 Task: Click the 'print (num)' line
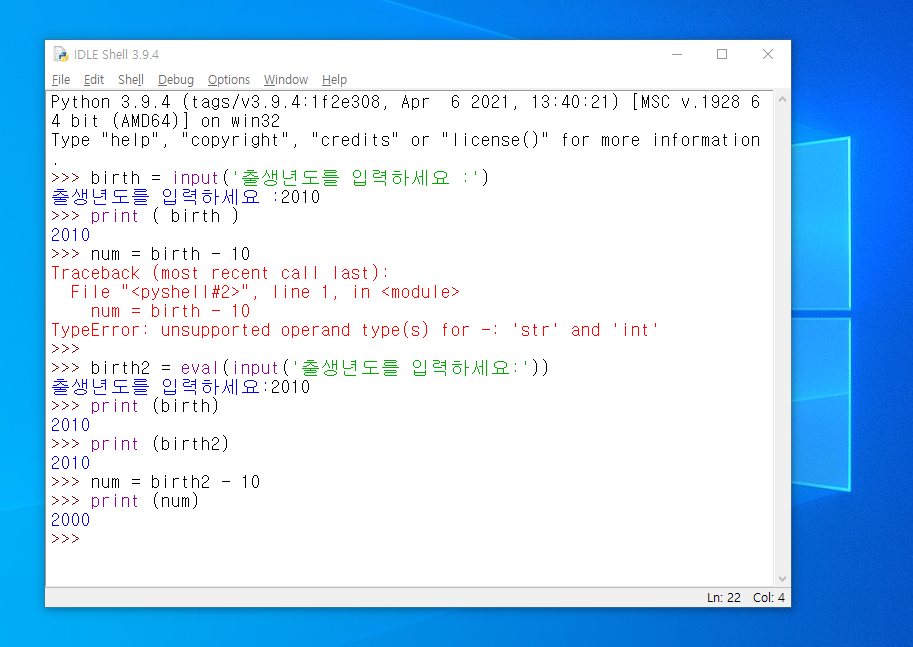pyautogui.click(x=125, y=501)
